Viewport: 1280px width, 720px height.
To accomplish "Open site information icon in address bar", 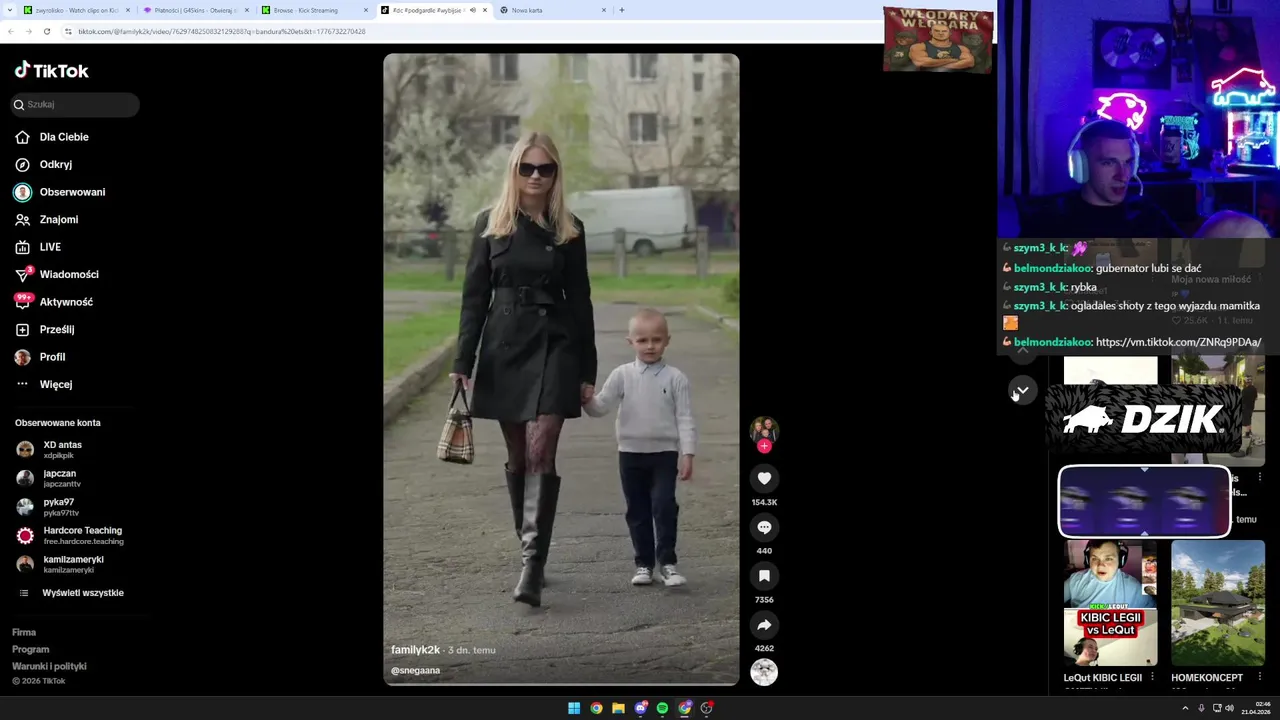I will tap(68, 32).
